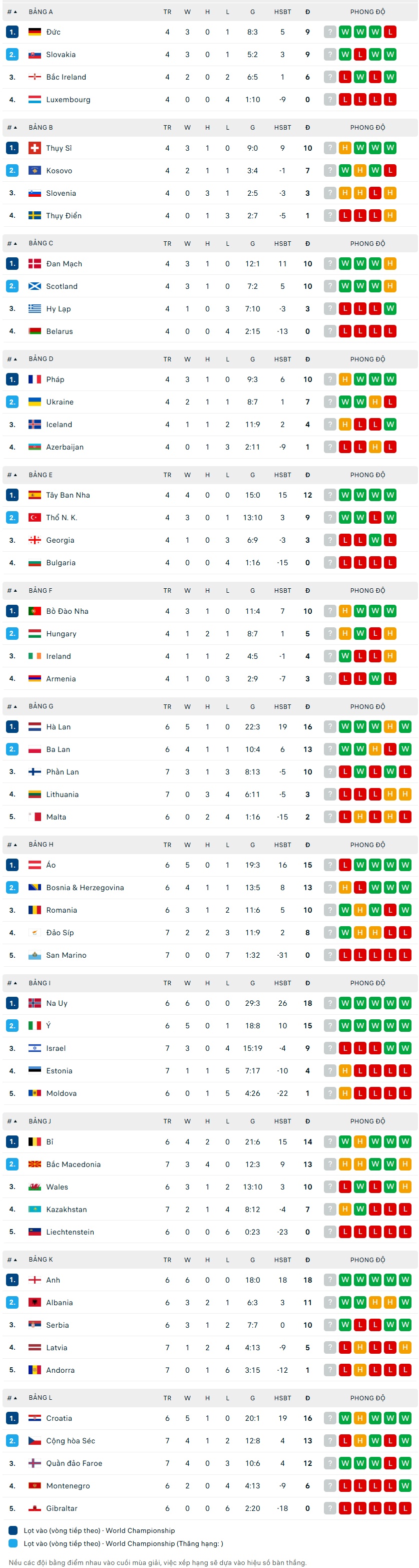Click the Ukraine flag icon in Group D
Image resolution: width=419 pixels, height=1568 pixels.
click(35, 402)
